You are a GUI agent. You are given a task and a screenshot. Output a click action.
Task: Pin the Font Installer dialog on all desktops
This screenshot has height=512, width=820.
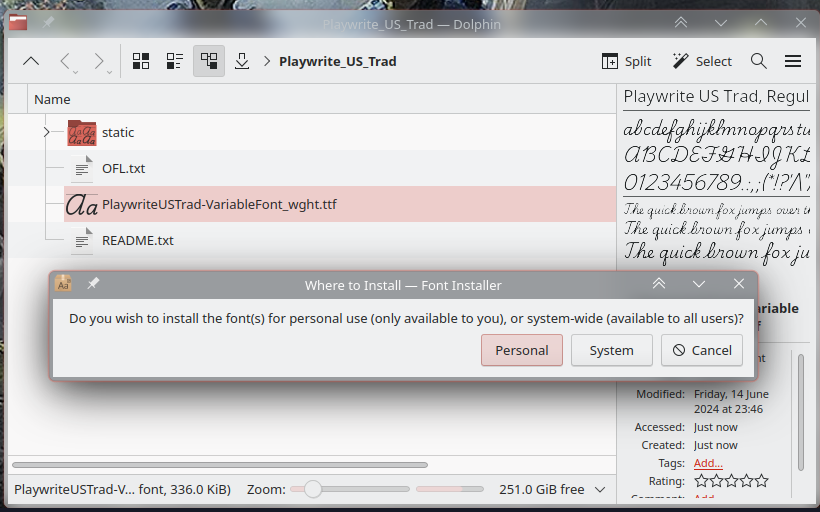[x=93, y=283]
